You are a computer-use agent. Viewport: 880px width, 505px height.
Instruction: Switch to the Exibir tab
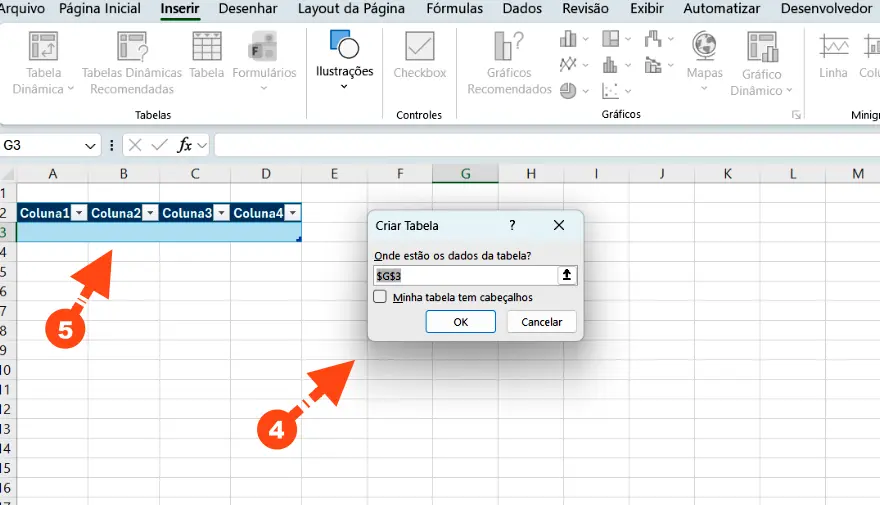[647, 8]
